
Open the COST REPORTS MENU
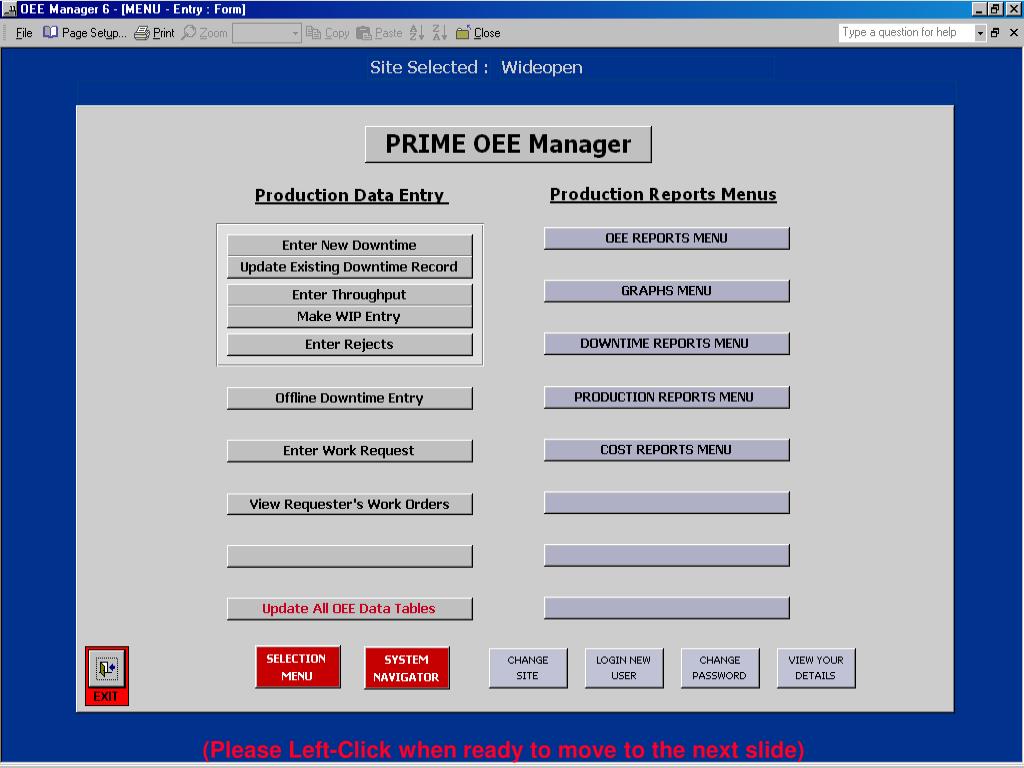pos(667,450)
